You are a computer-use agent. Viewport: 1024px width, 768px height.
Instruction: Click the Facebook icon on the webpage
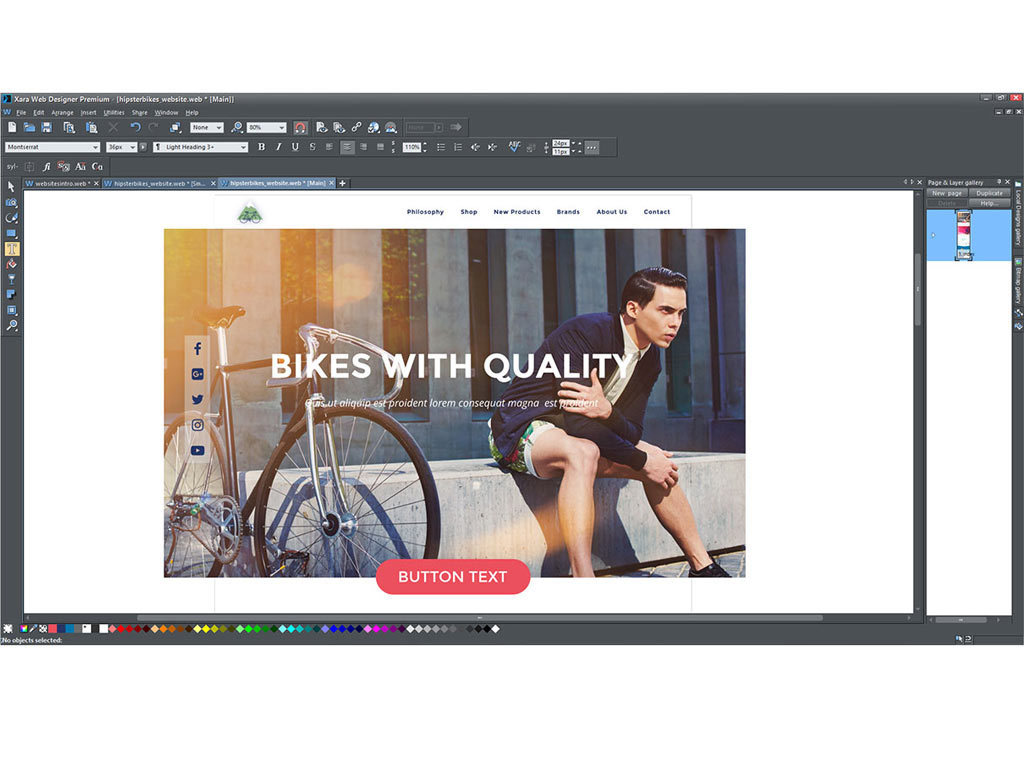pos(197,349)
